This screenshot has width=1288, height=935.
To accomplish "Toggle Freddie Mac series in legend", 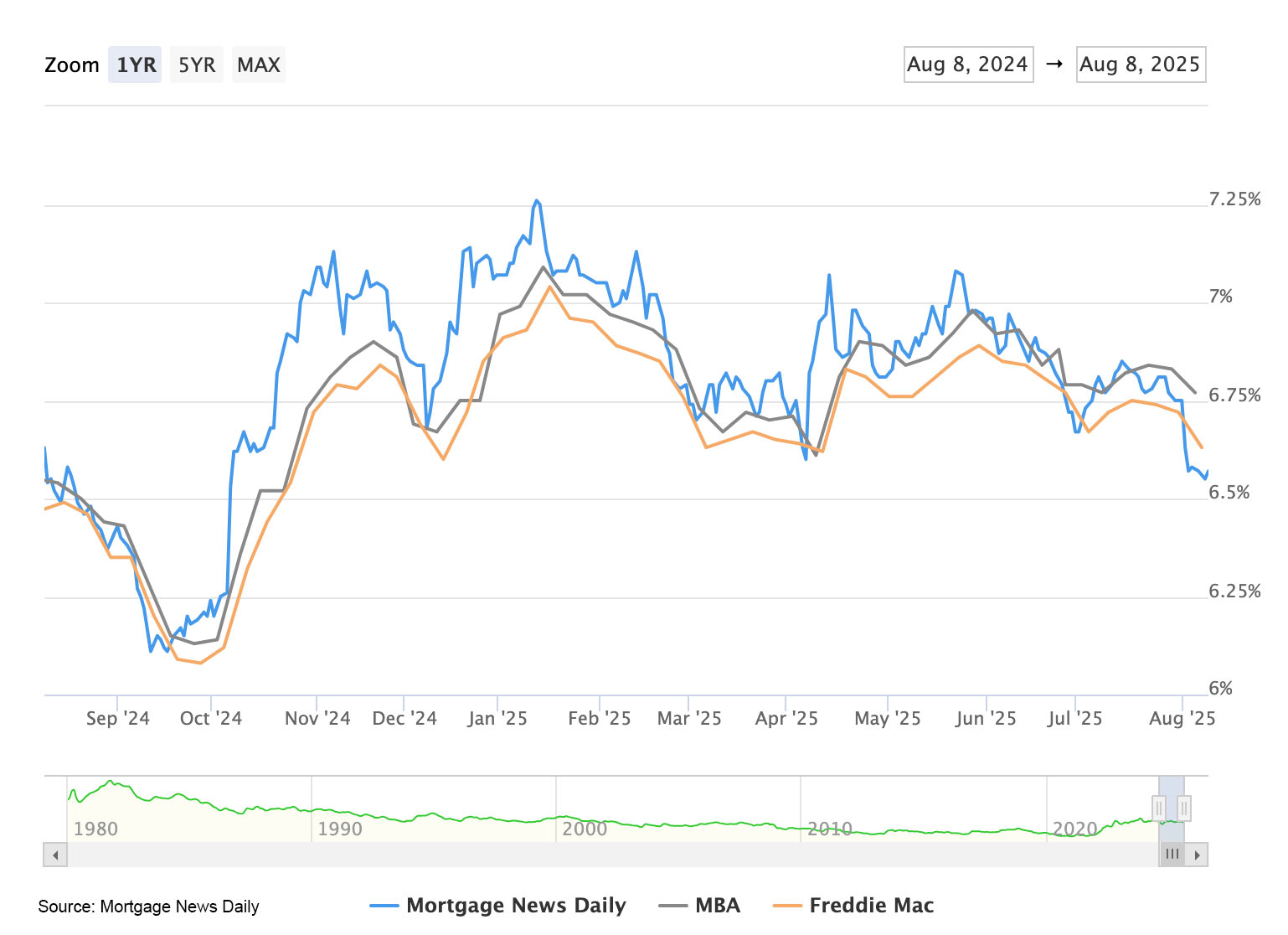I will click(853, 906).
